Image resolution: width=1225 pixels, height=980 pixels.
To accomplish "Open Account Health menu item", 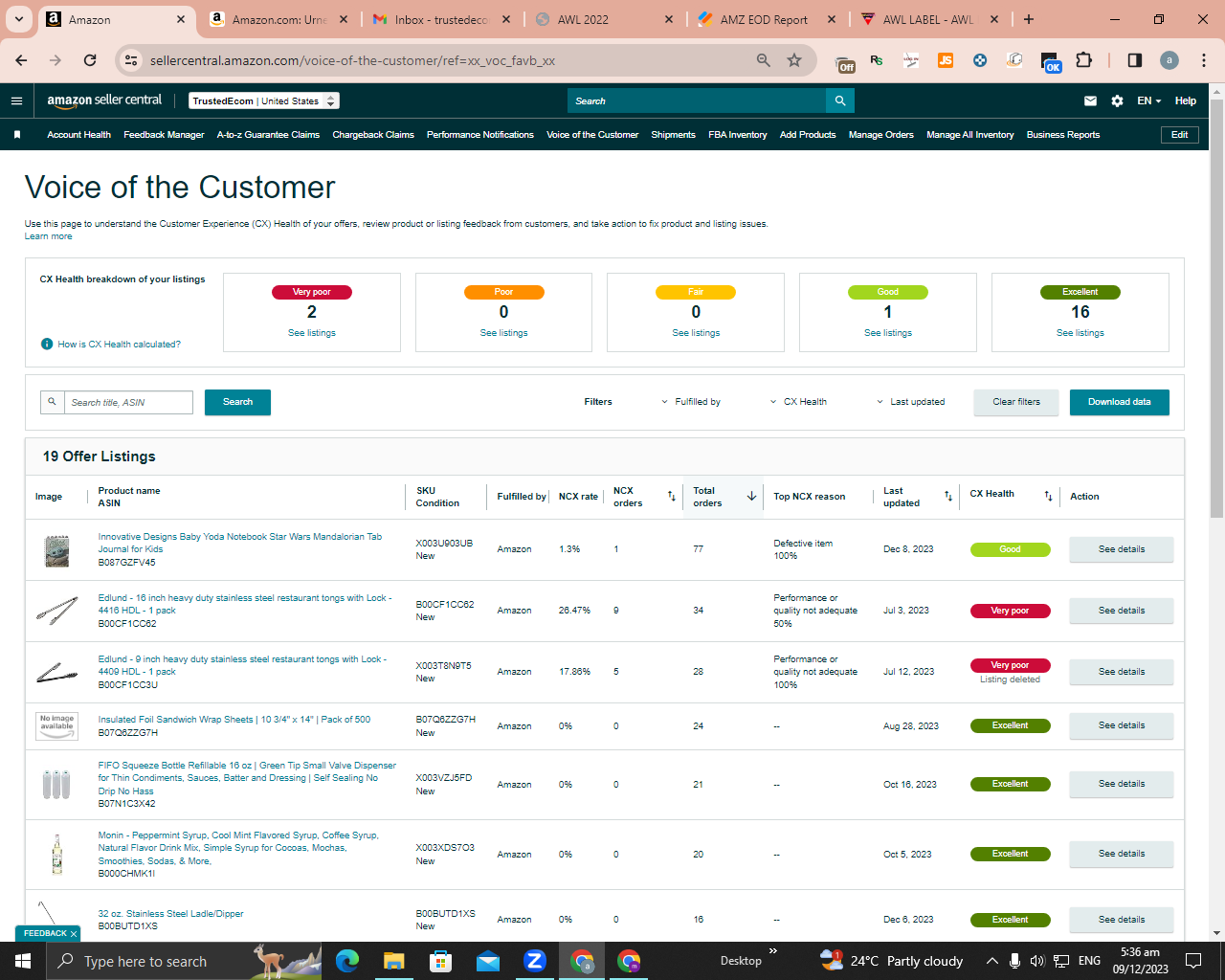I will (79, 135).
